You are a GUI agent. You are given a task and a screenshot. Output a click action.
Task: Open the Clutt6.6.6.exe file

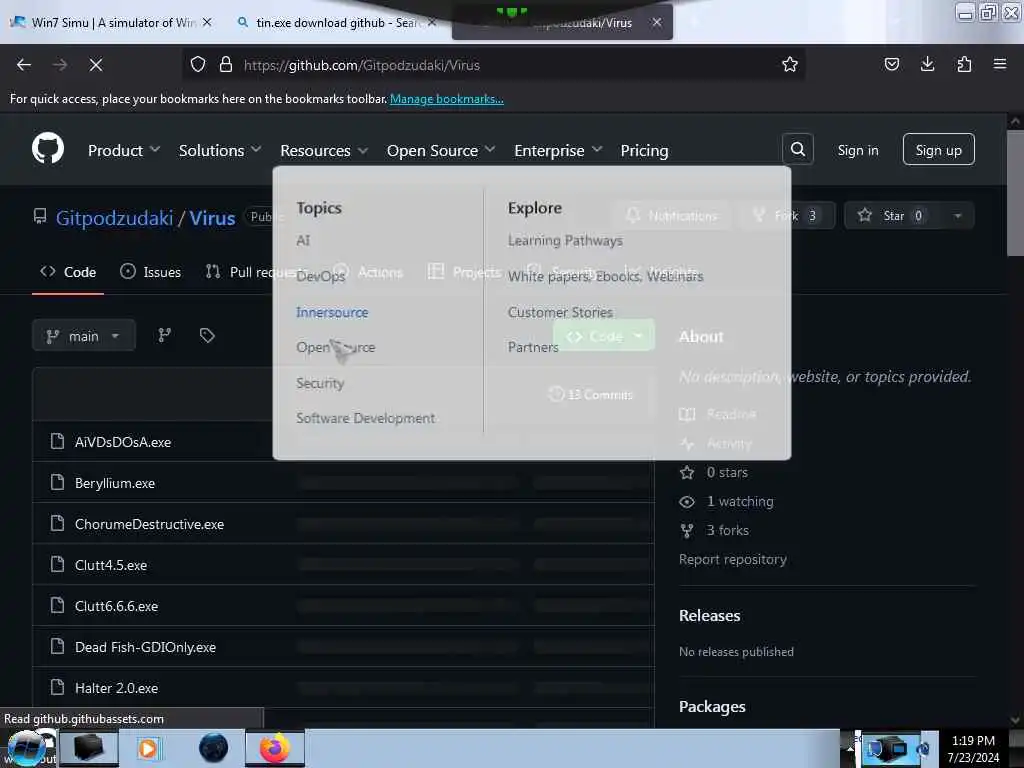(116, 606)
